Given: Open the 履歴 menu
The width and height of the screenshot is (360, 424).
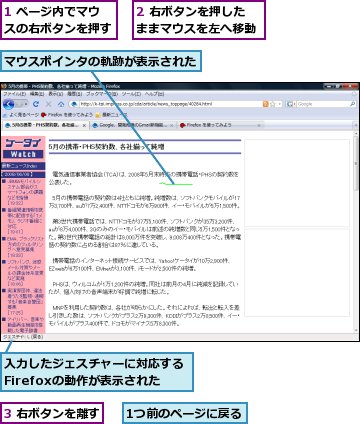Looking at the screenshot, I should click(74, 94).
